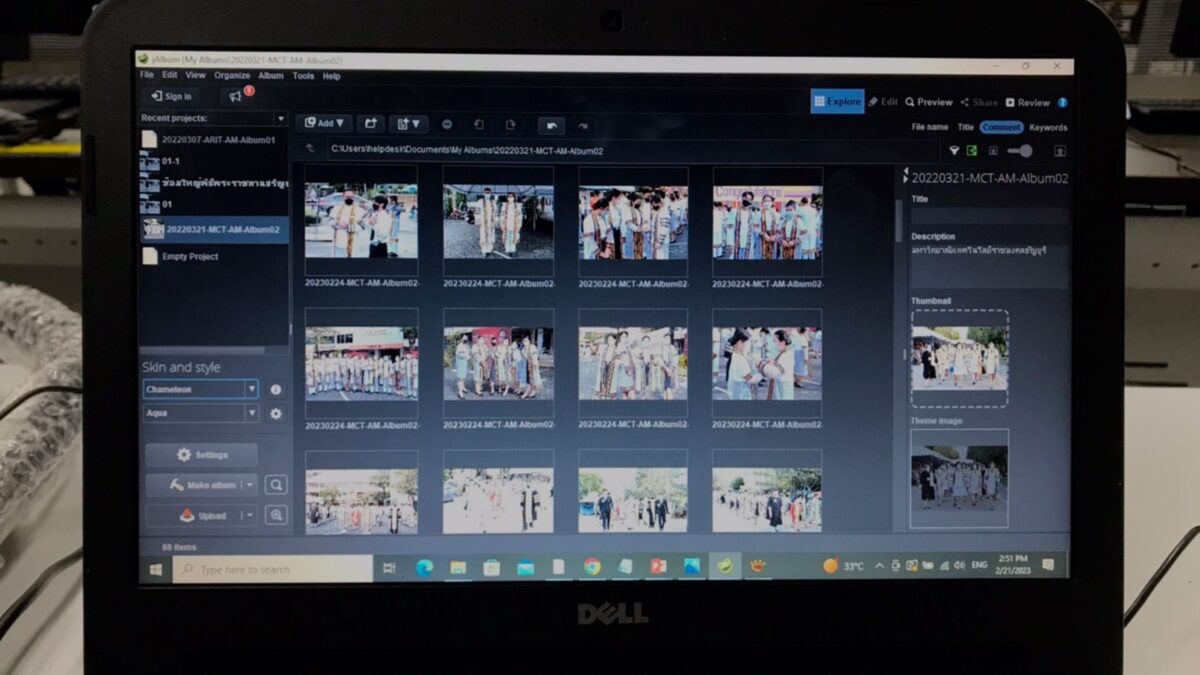This screenshot has height=675, width=1200.
Task: Click the Windows search box
Action: coord(272,569)
